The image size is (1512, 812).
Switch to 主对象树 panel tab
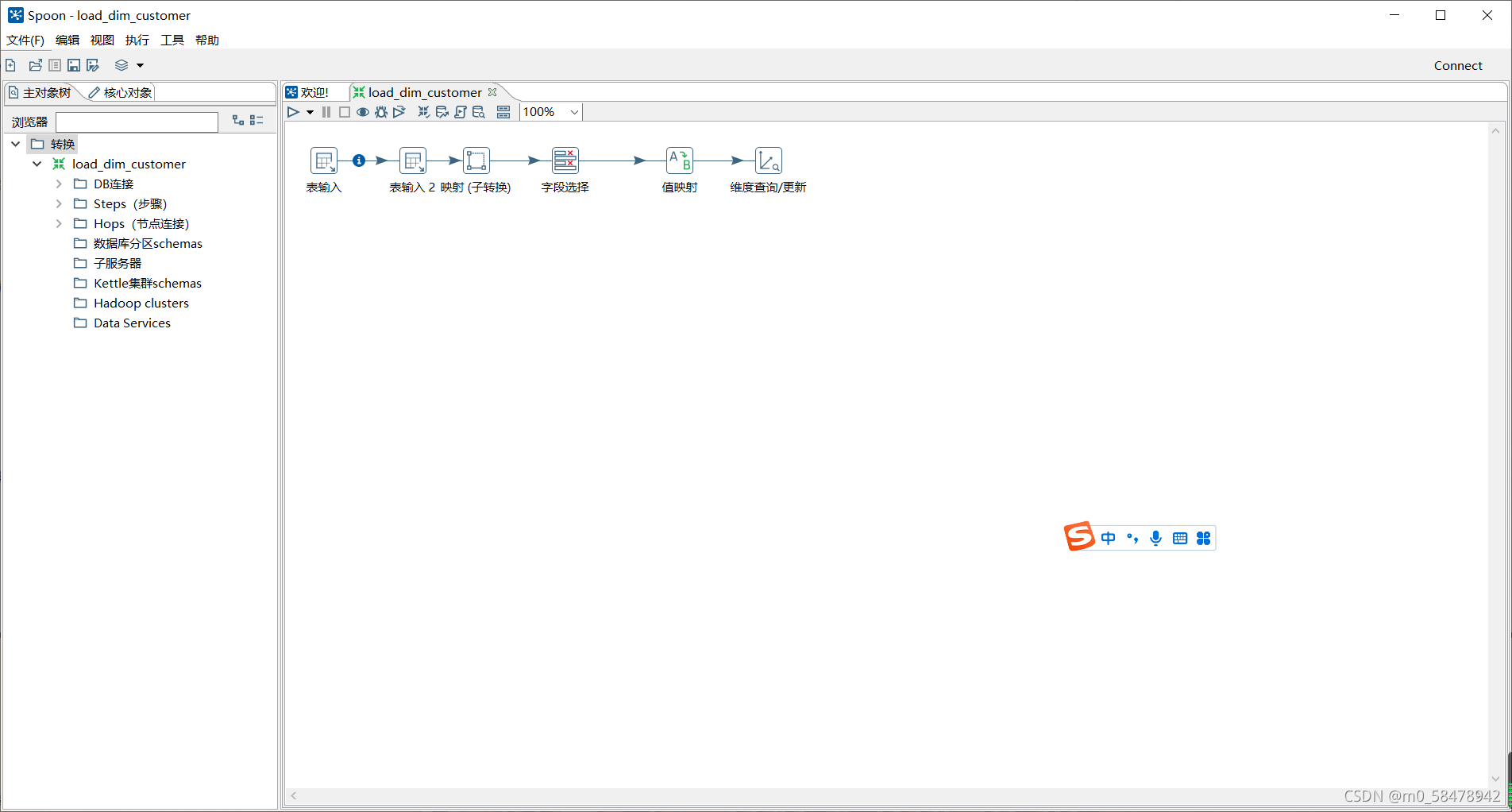(x=40, y=92)
